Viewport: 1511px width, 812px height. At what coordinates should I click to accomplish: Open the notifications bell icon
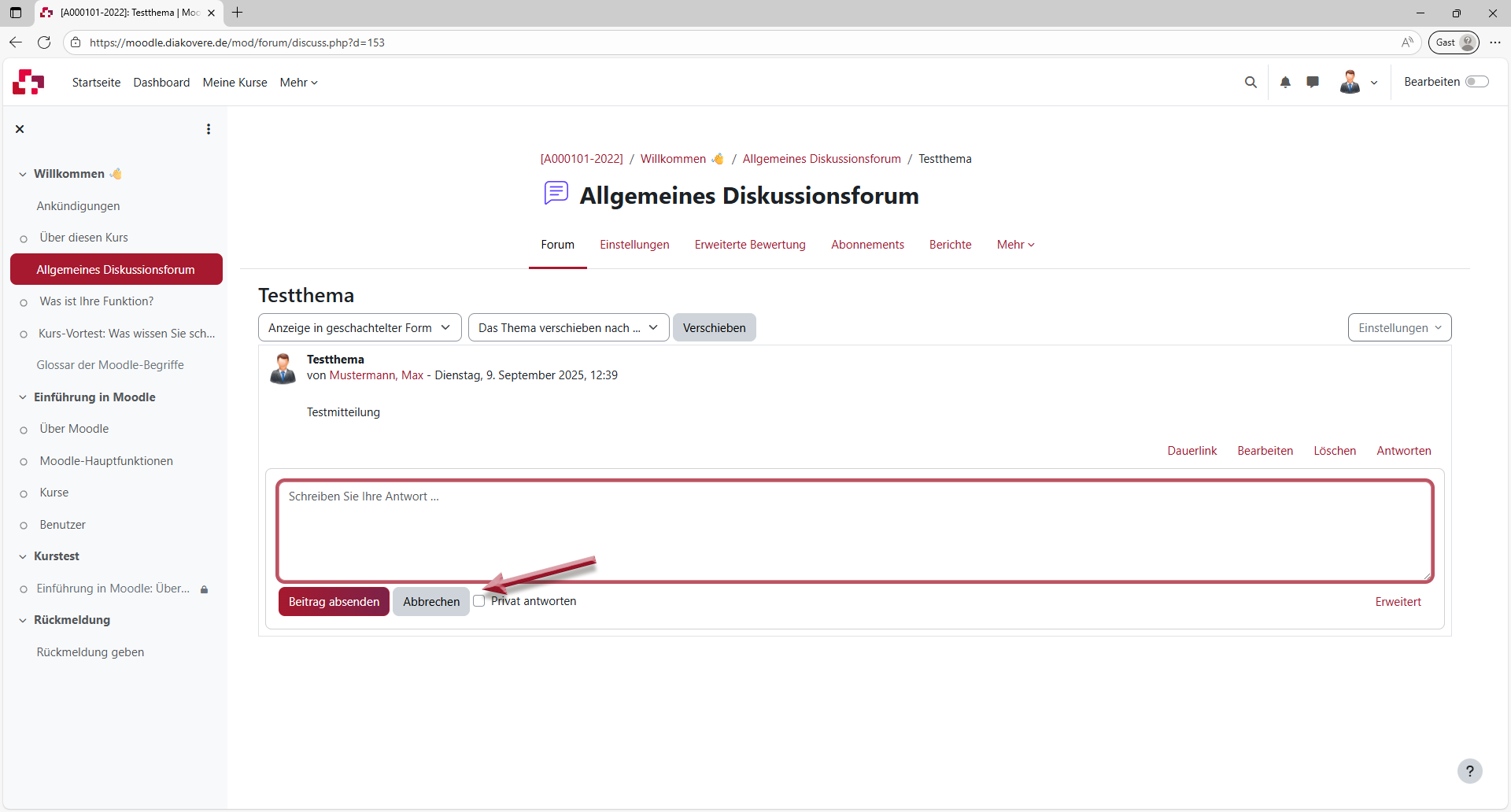click(1285, 82)
